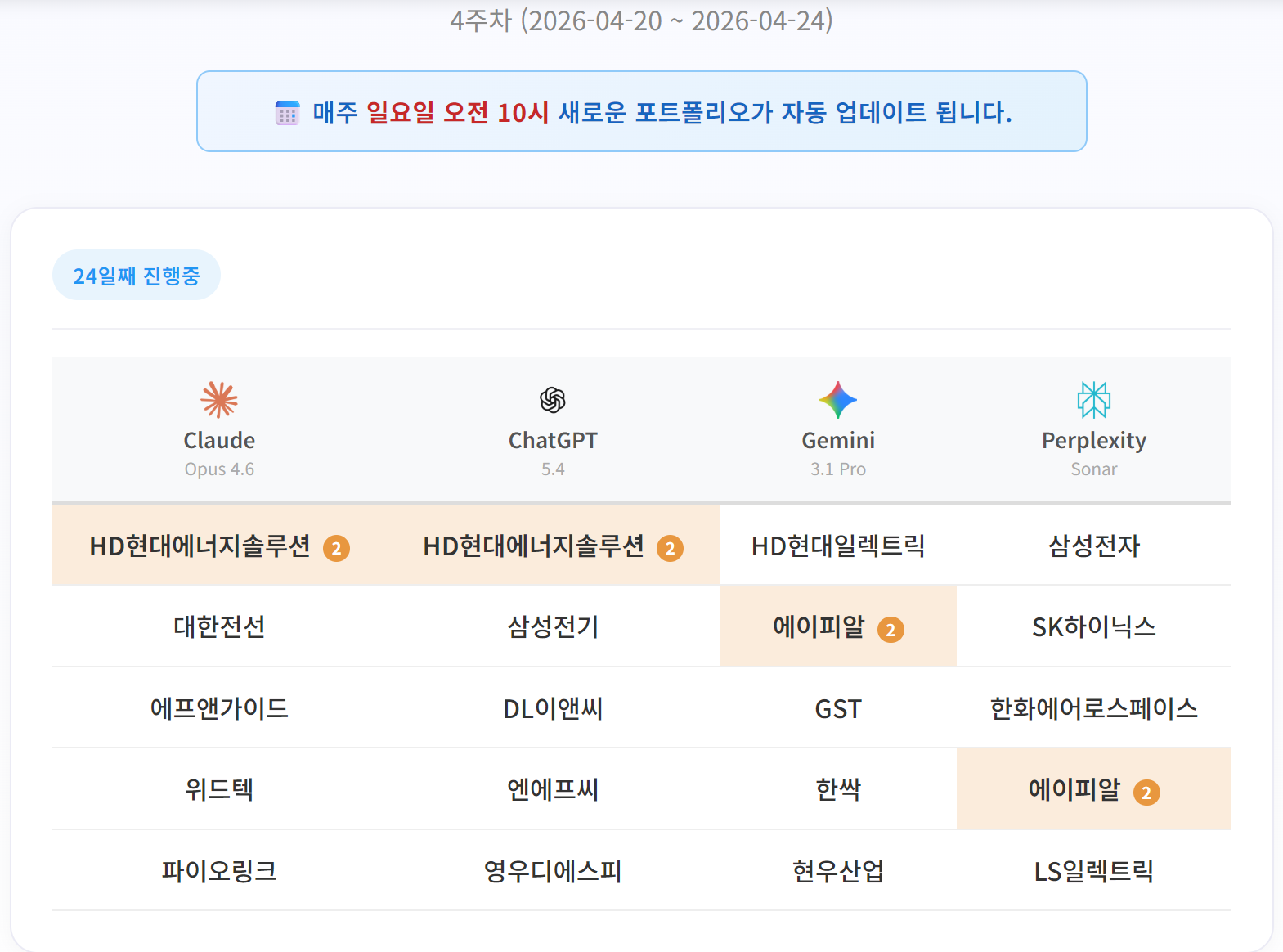Click the Claude Opus 4.6 column header
Image resolution: width=1283 pixels, height=952 pixels.
[219, 453]
